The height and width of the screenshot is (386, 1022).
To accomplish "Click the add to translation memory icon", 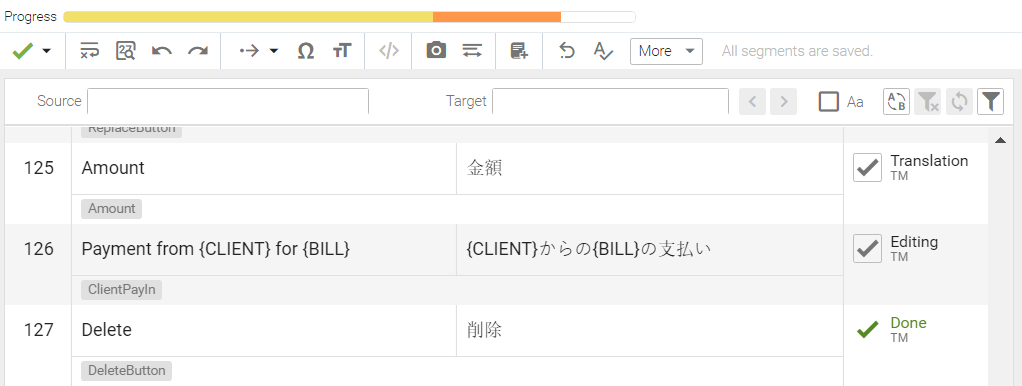I will tap(519, 51).
